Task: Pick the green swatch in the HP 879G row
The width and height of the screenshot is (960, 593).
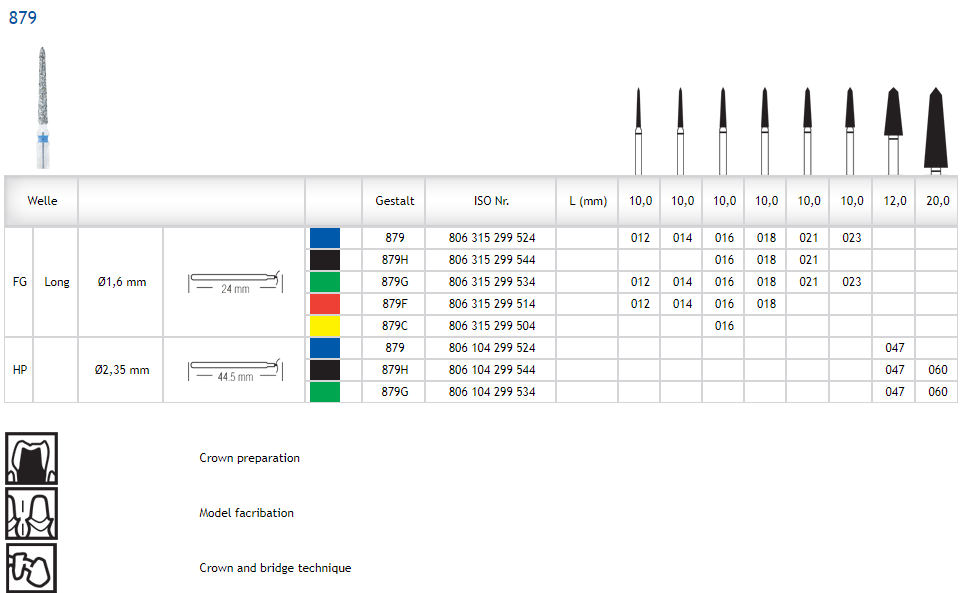Action: 325,392
